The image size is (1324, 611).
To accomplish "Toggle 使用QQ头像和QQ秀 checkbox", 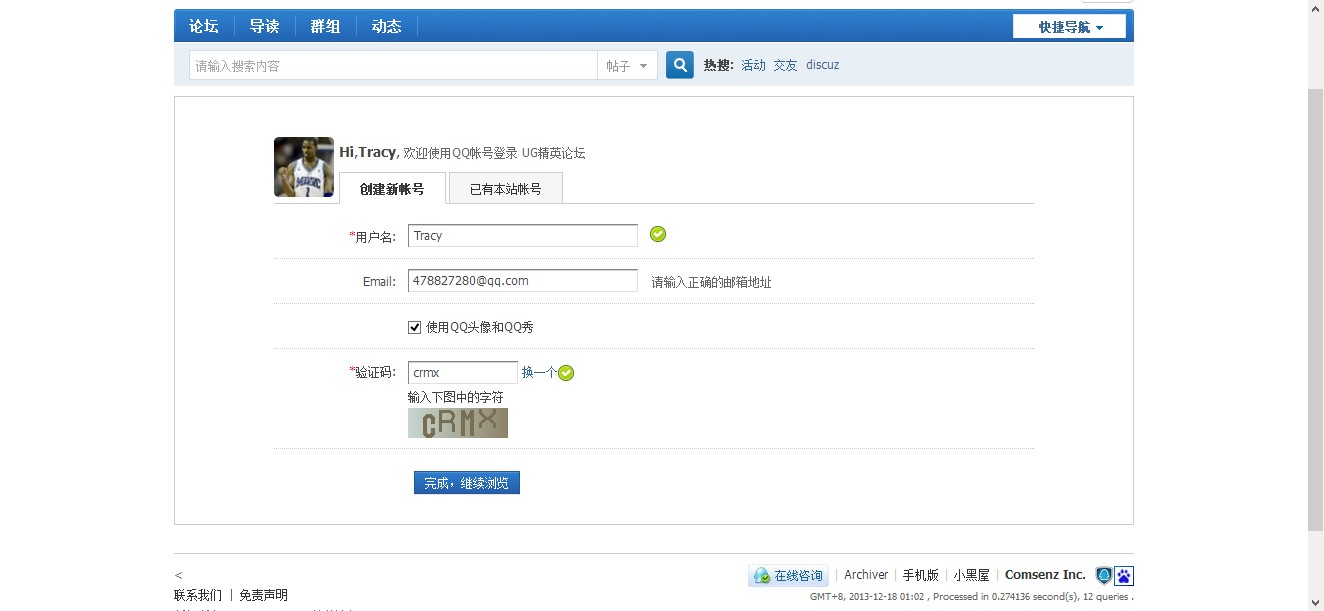I will (x=415, y=327).
